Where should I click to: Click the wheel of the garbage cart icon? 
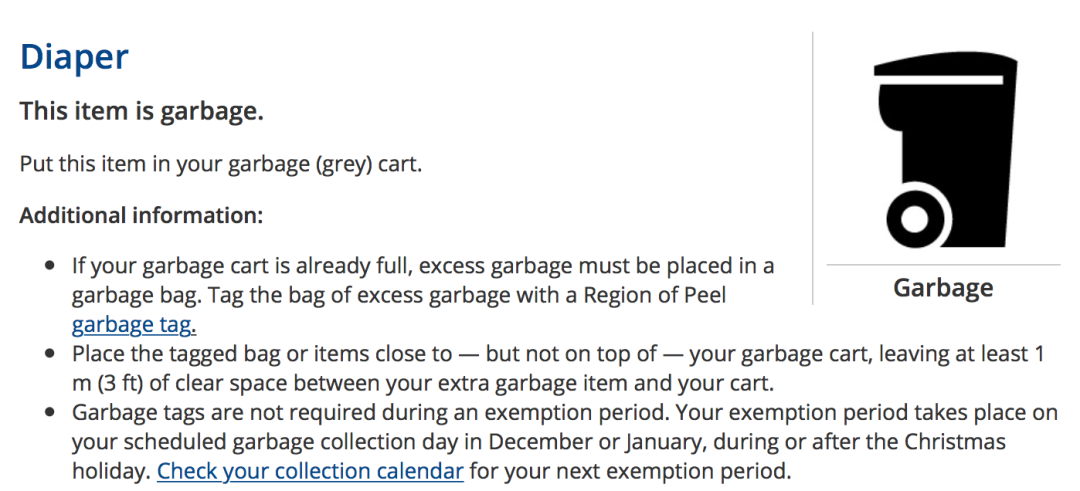point(915,220)
